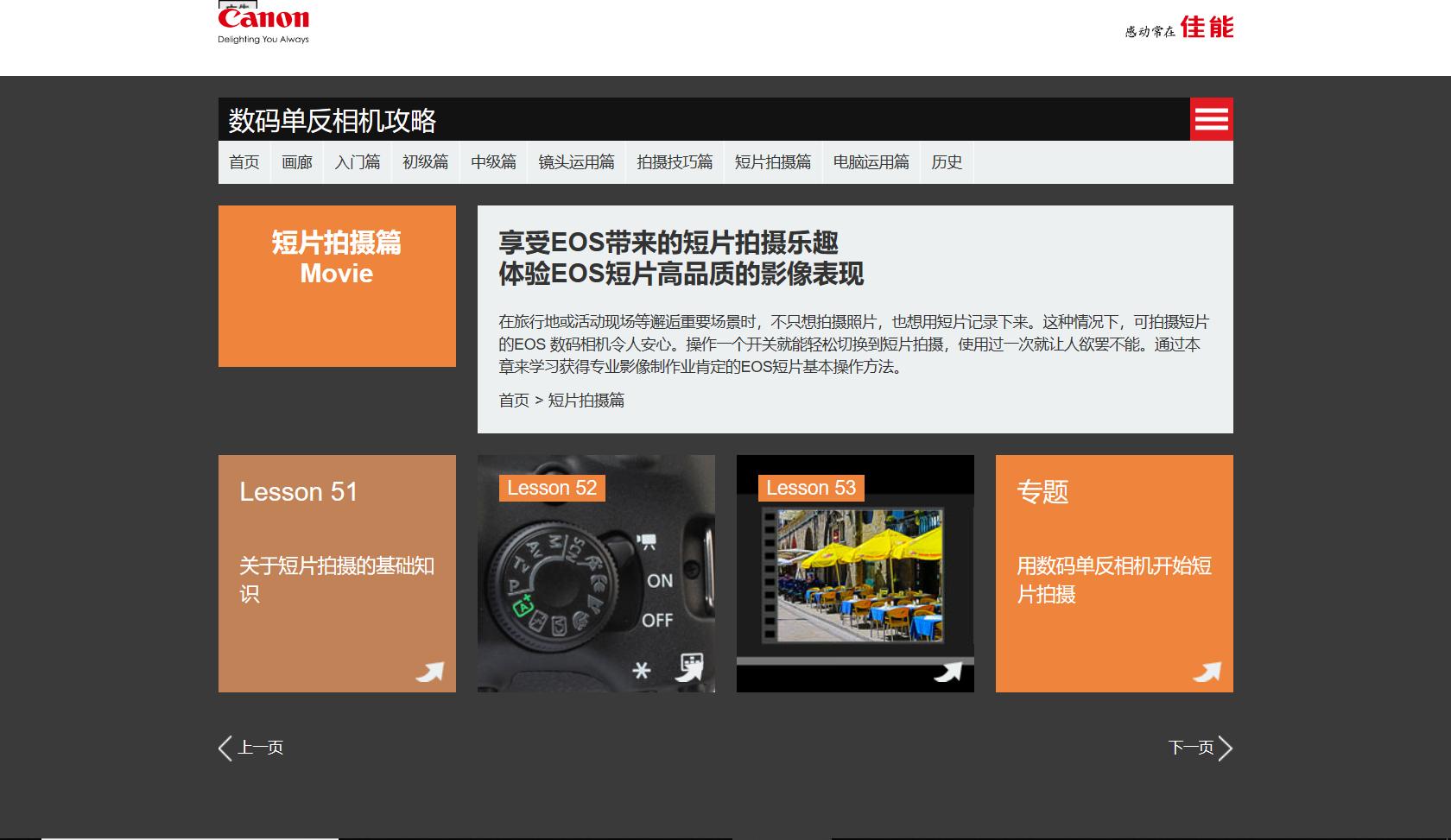Expand the 镜头运用篇 menu section
Image resolution: width=1451 pixels, height=840 pixels.
point(576,161)
